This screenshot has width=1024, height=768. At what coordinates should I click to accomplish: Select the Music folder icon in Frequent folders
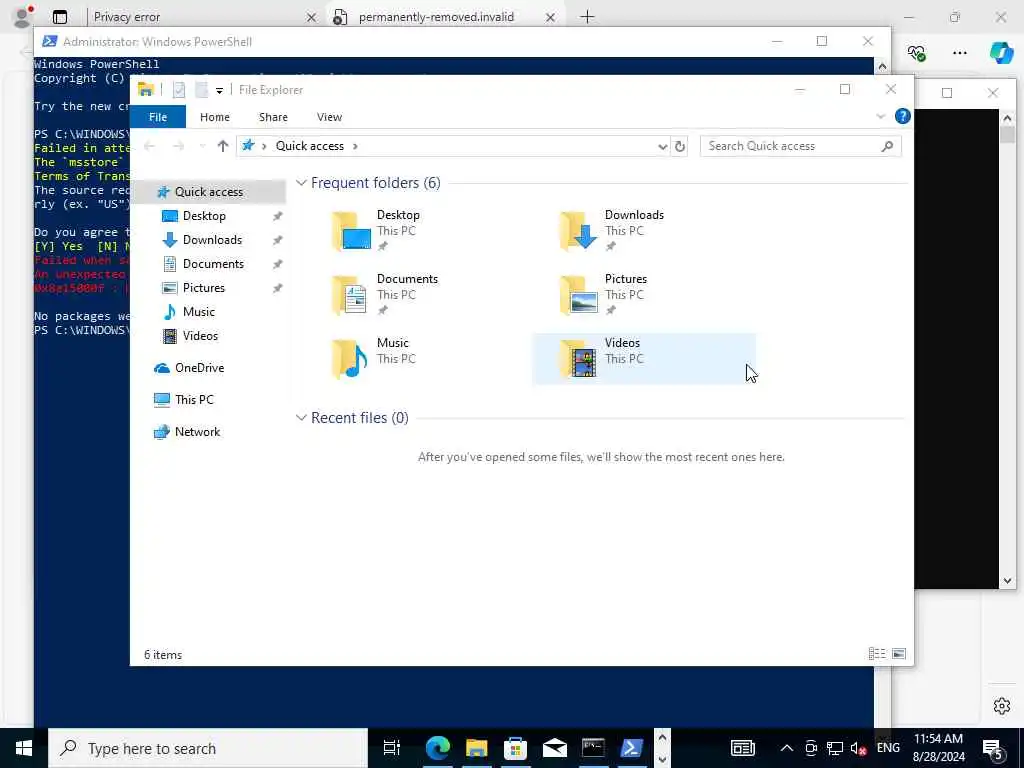[x=351, y=359]
